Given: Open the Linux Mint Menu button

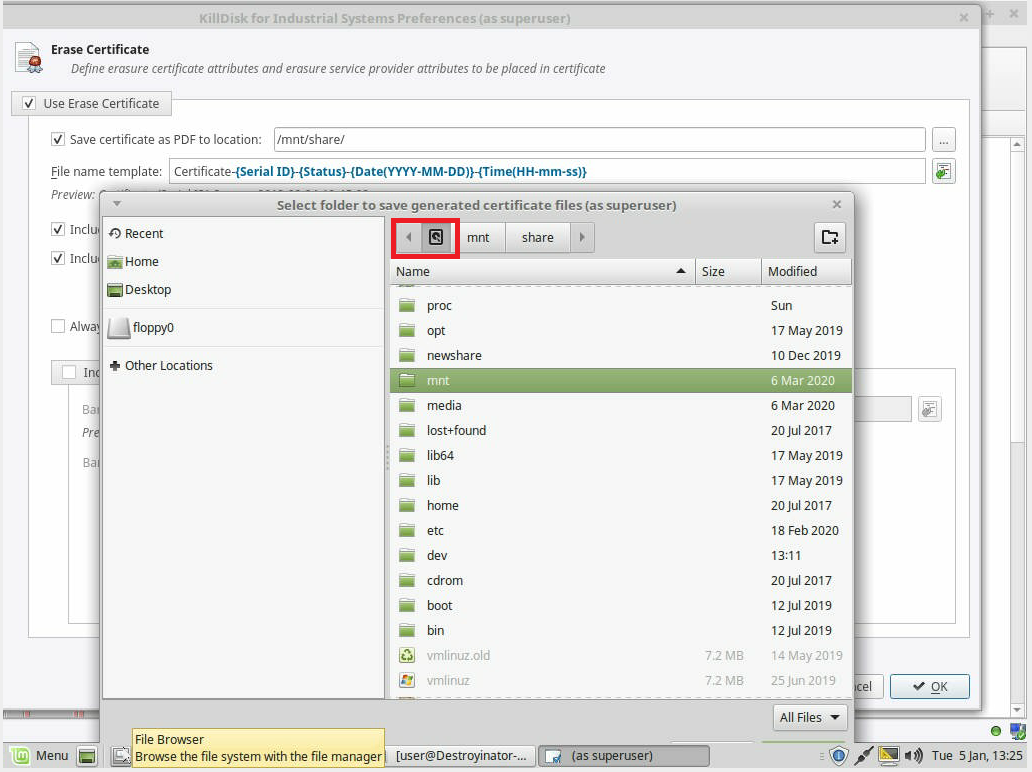Looking at the screenshot, I should click(38, 756).
